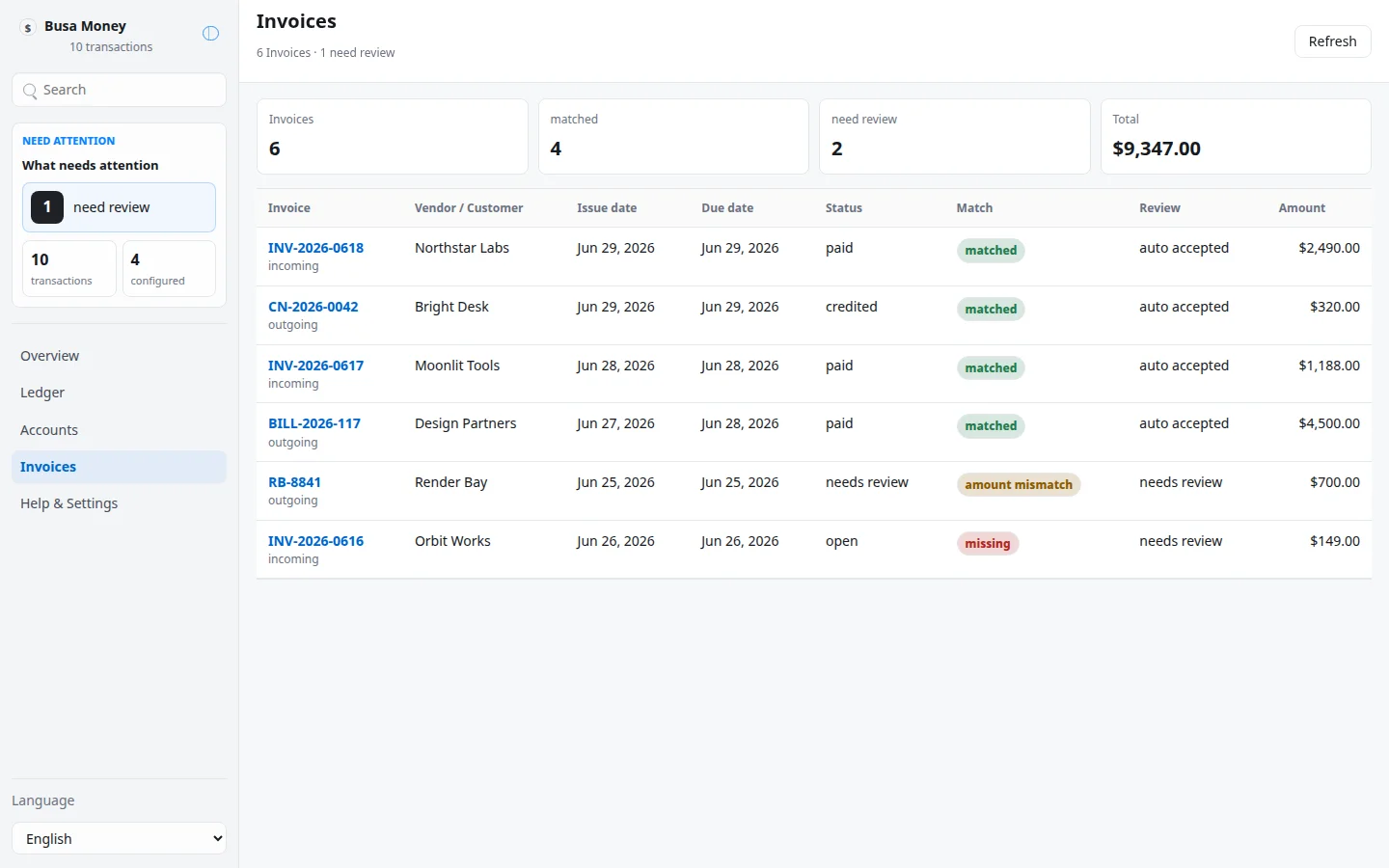Click the Refresh button
Image resolution: width=1389 pixels, height=868 pixels.
pos(1332,41)
